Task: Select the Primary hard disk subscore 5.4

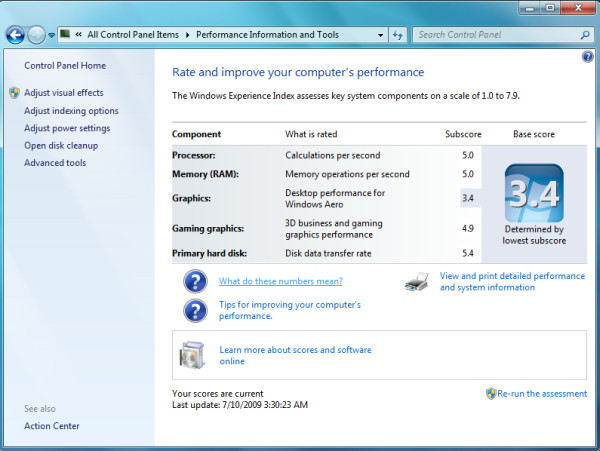Action: click(x=468, y=253)
